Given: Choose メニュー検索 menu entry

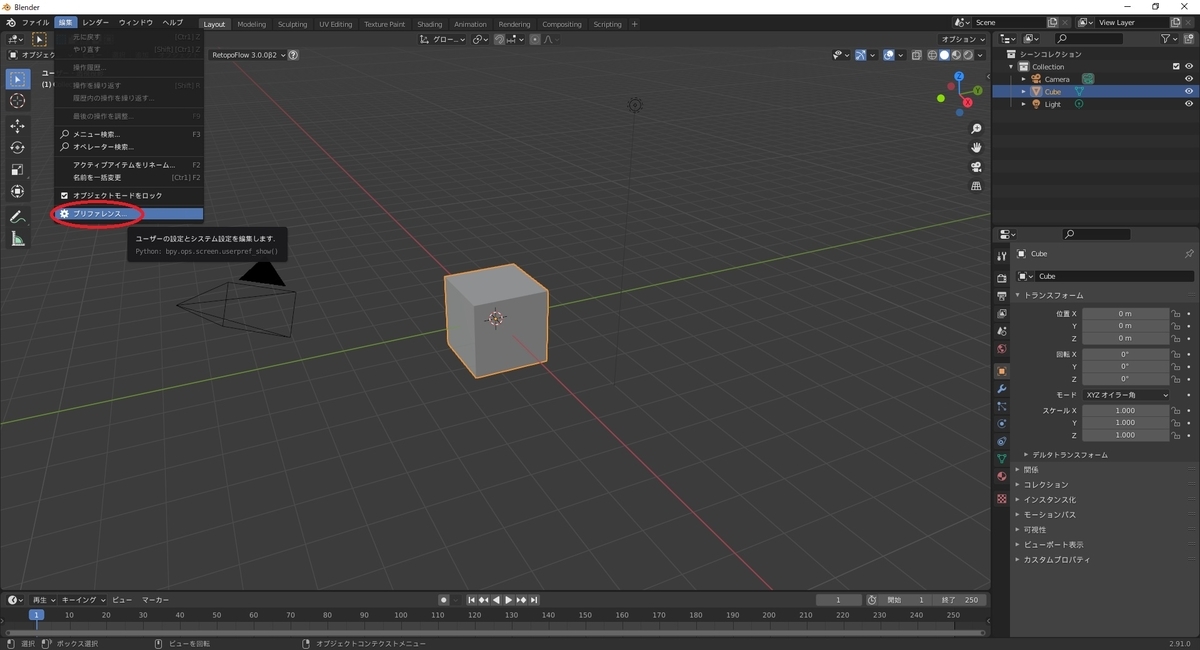Looking at the screenshot, I should pos(130,134).
